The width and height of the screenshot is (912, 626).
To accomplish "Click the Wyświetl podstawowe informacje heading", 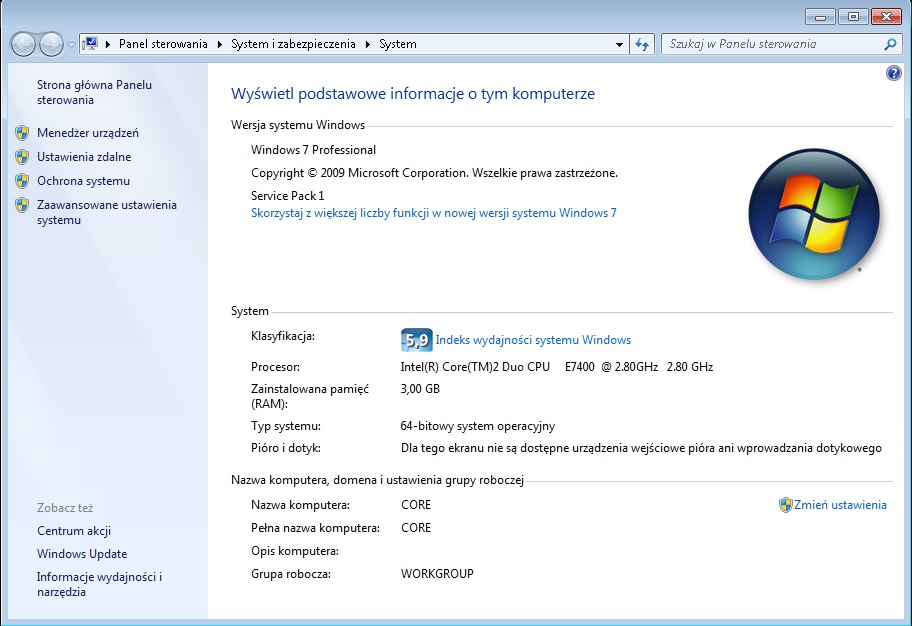I will click(x=413, y=94).
